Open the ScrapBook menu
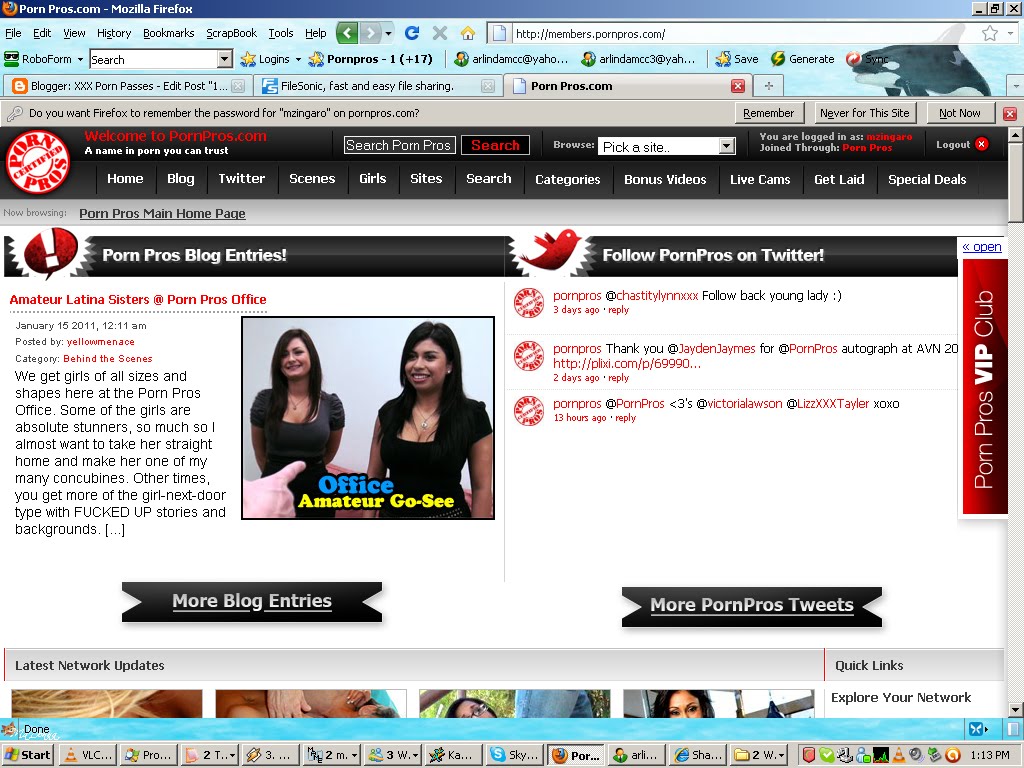 [x=232, y=33]
